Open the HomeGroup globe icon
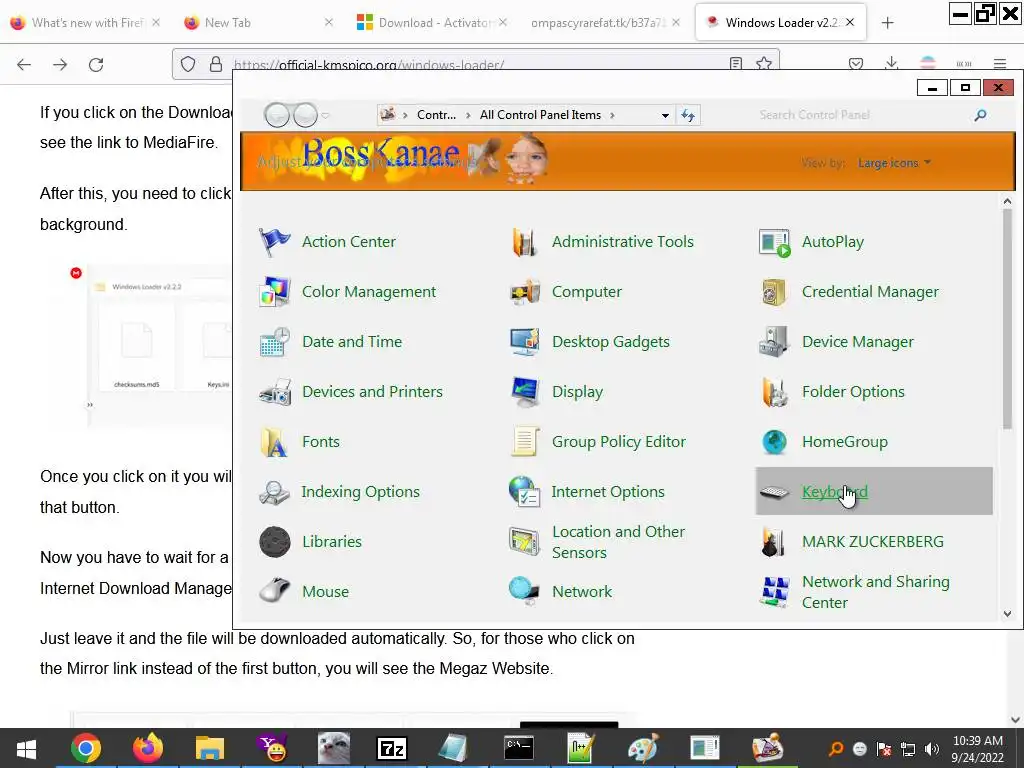This screenshot has width=1024, height=768. (775, 442)
